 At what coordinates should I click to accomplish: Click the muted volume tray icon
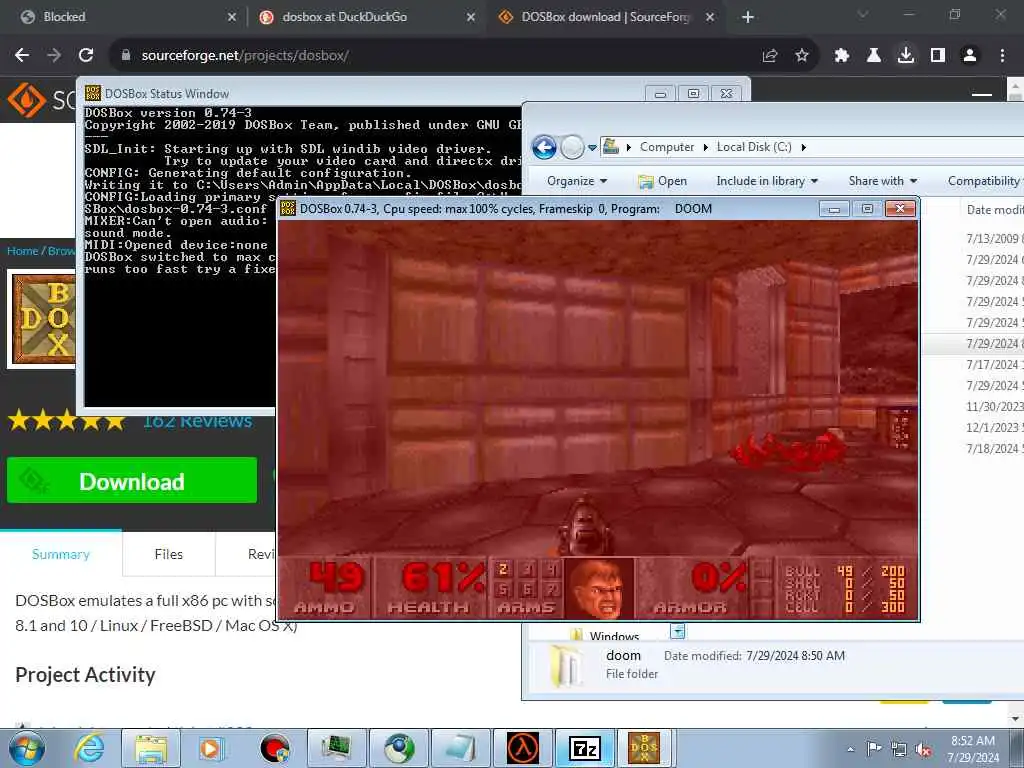(923, 749)
